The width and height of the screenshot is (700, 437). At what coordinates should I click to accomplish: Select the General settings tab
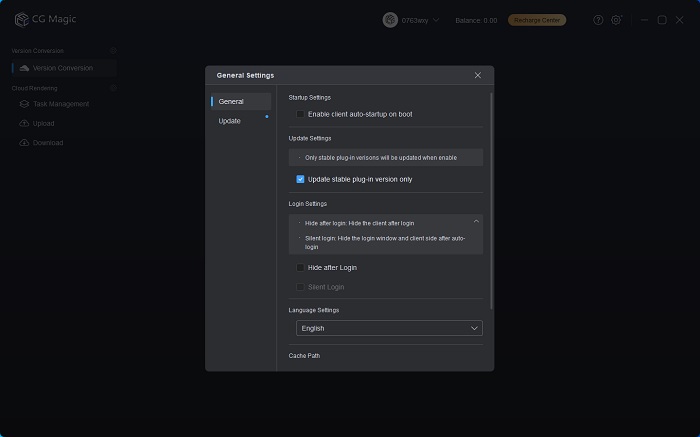[x=231, y=101]
